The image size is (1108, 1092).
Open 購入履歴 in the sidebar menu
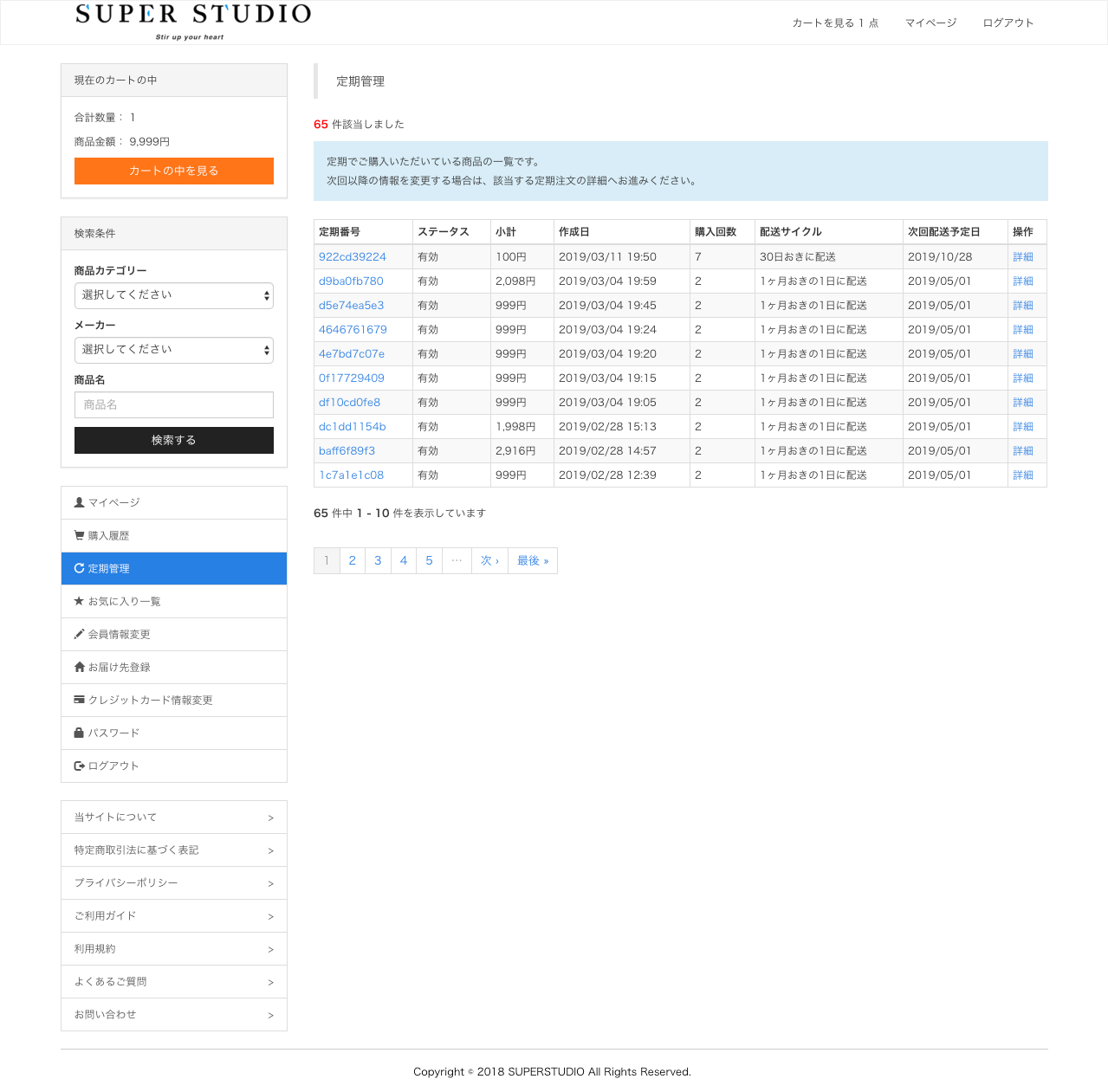[x=174, y=536]
